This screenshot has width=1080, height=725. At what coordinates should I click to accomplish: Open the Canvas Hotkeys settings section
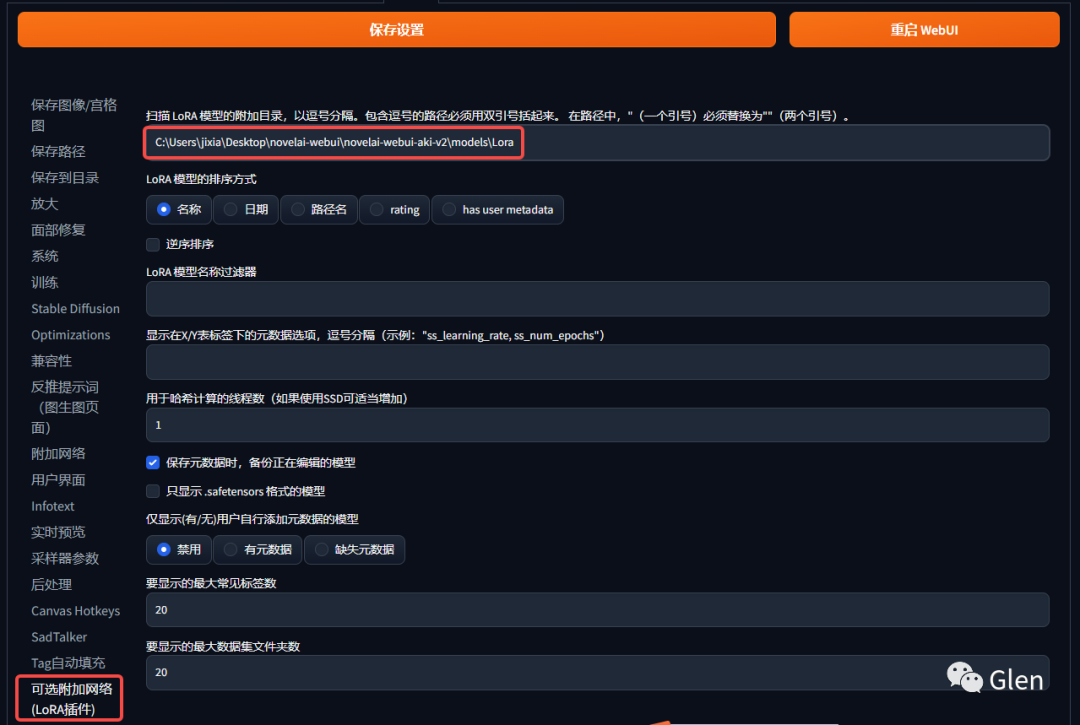pyautogui.click(x=76, y=611)
